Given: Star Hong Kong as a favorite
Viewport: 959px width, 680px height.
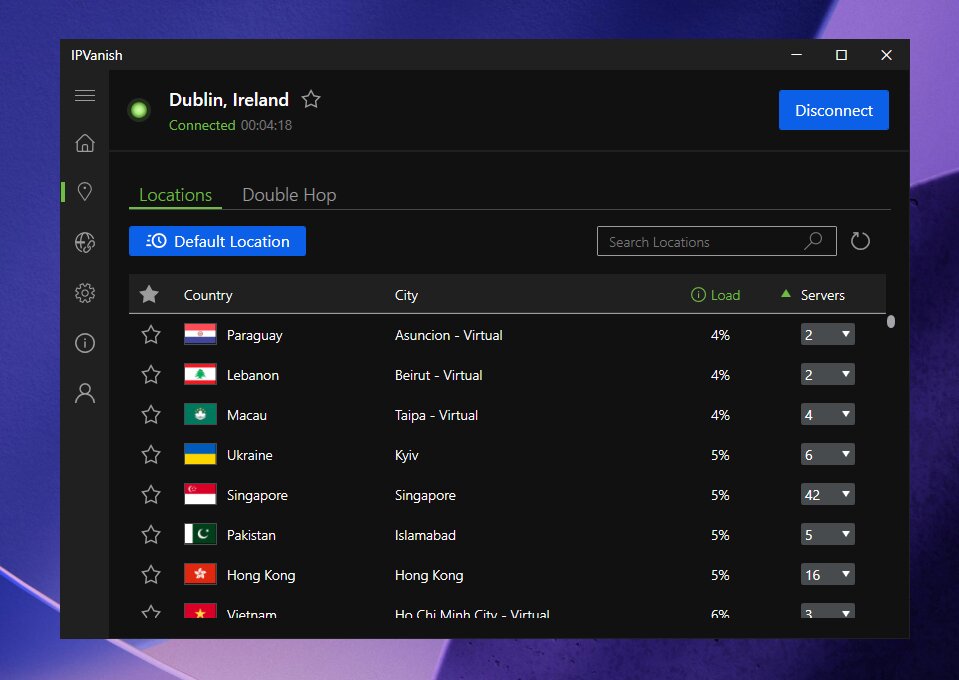Looking at the screenshot, I should tap(151, 574).
